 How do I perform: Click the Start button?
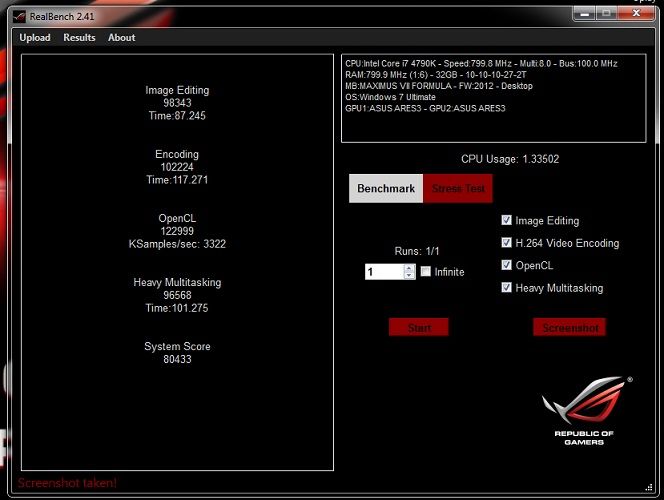[419, 327]
